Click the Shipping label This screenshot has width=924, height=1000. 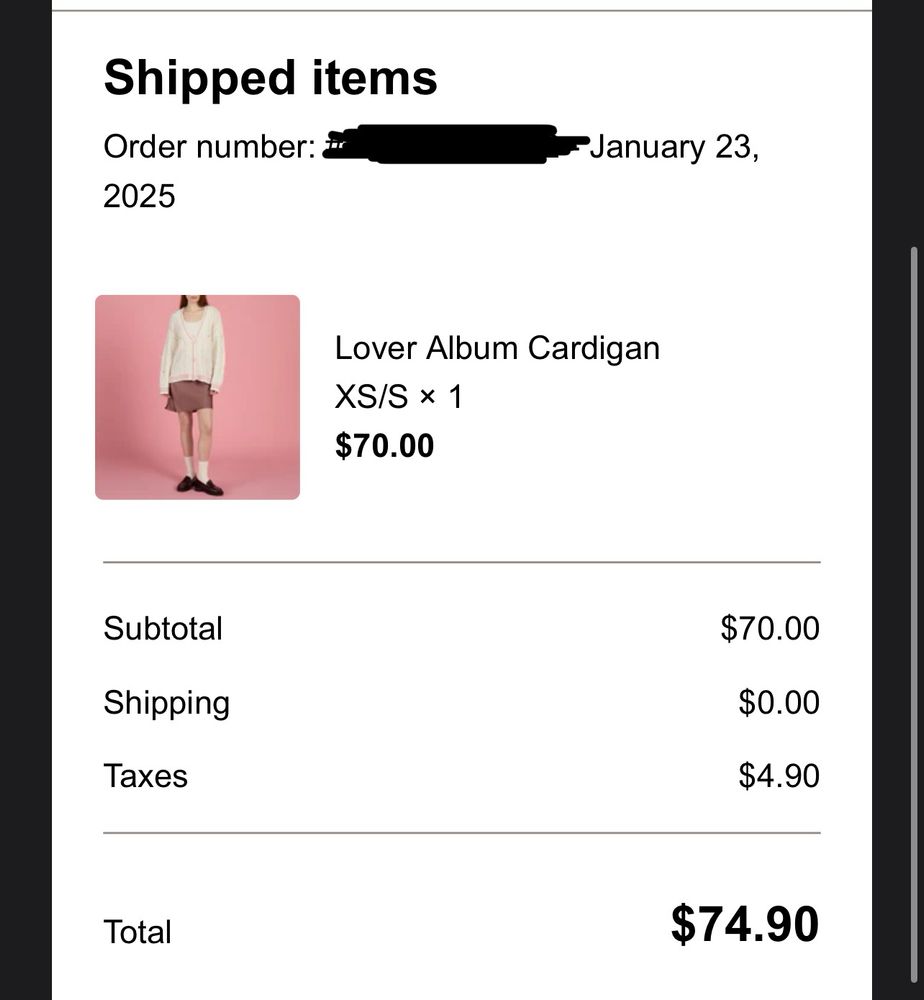pos(166,703)
